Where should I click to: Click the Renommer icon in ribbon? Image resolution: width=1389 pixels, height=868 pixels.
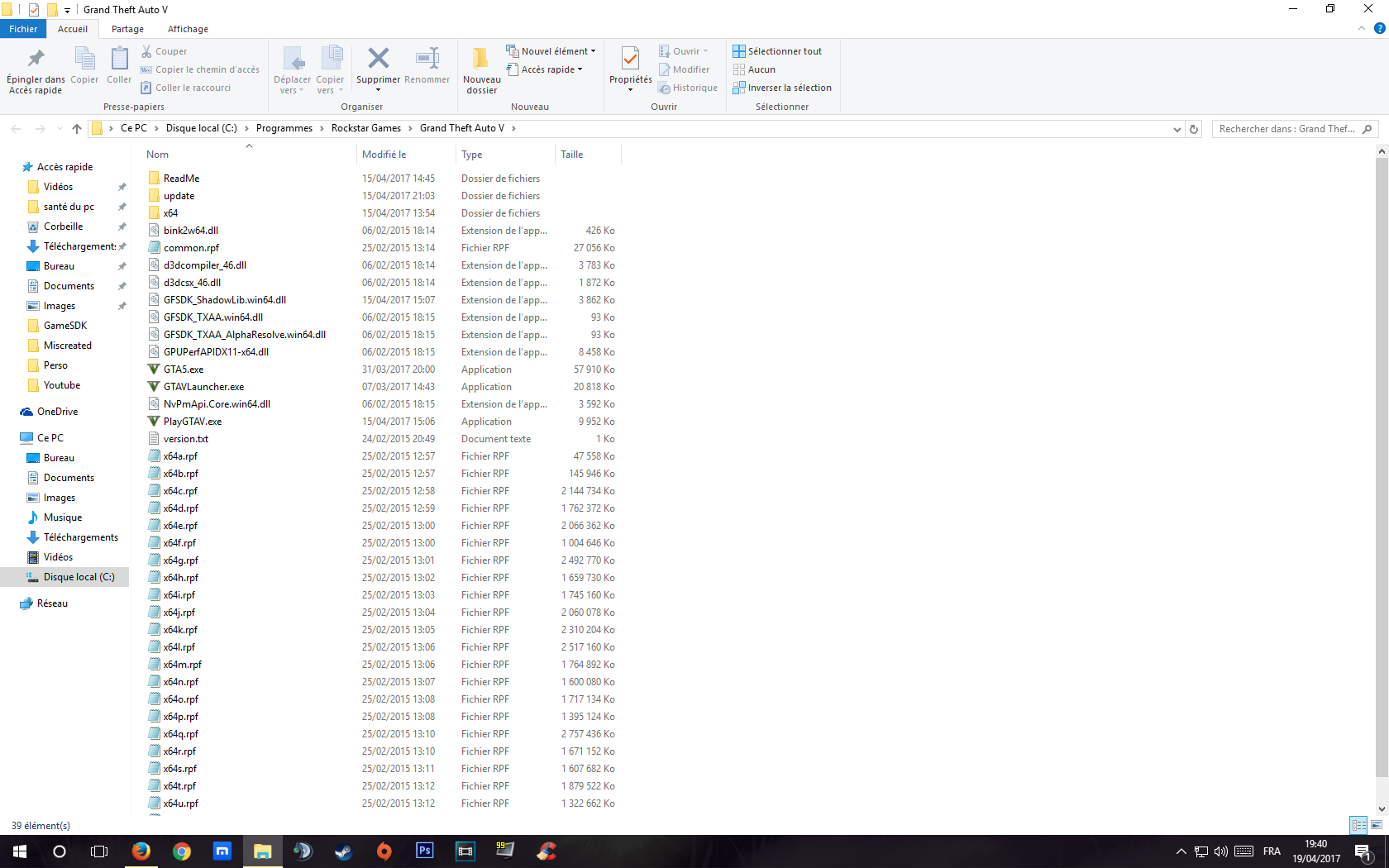[x=427, y=58]
